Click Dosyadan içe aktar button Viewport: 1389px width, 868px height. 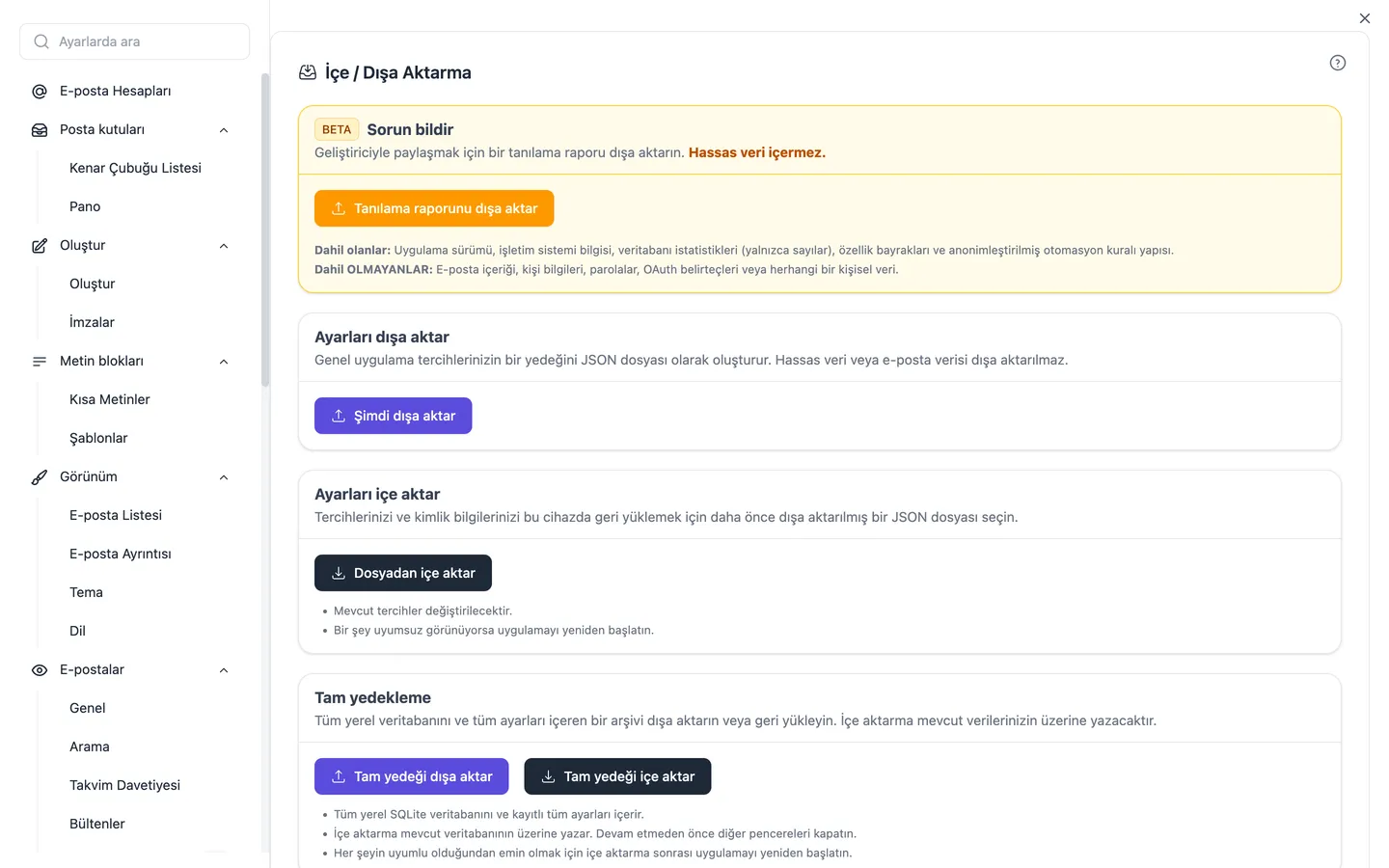click(403, 573)
